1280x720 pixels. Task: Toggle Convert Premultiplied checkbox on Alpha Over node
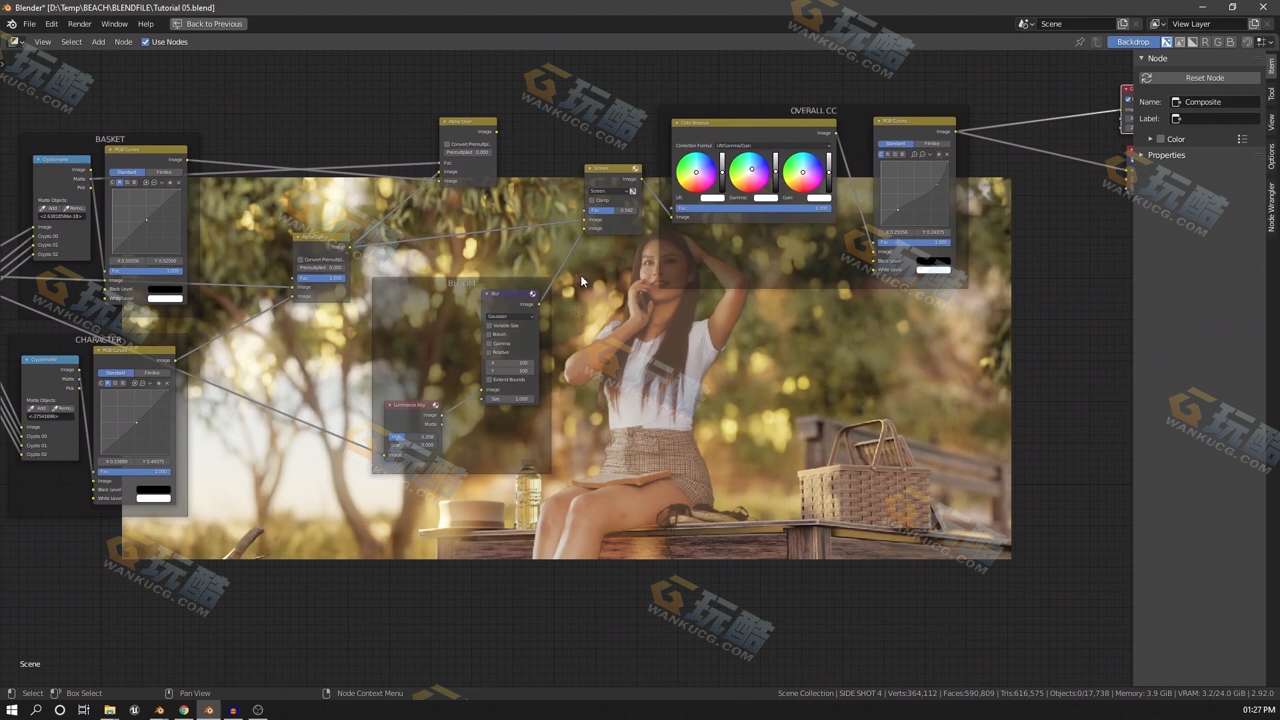pos(447,144)
